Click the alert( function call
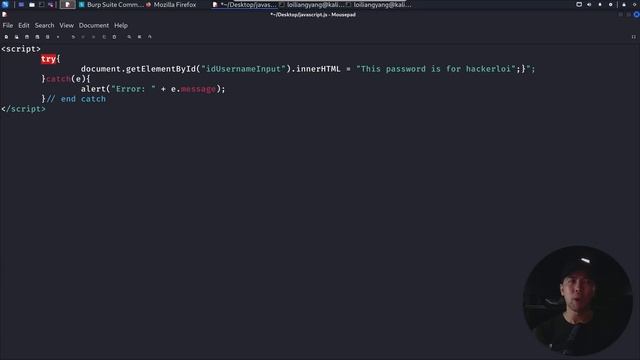640x360 pixels. point(96,89)
